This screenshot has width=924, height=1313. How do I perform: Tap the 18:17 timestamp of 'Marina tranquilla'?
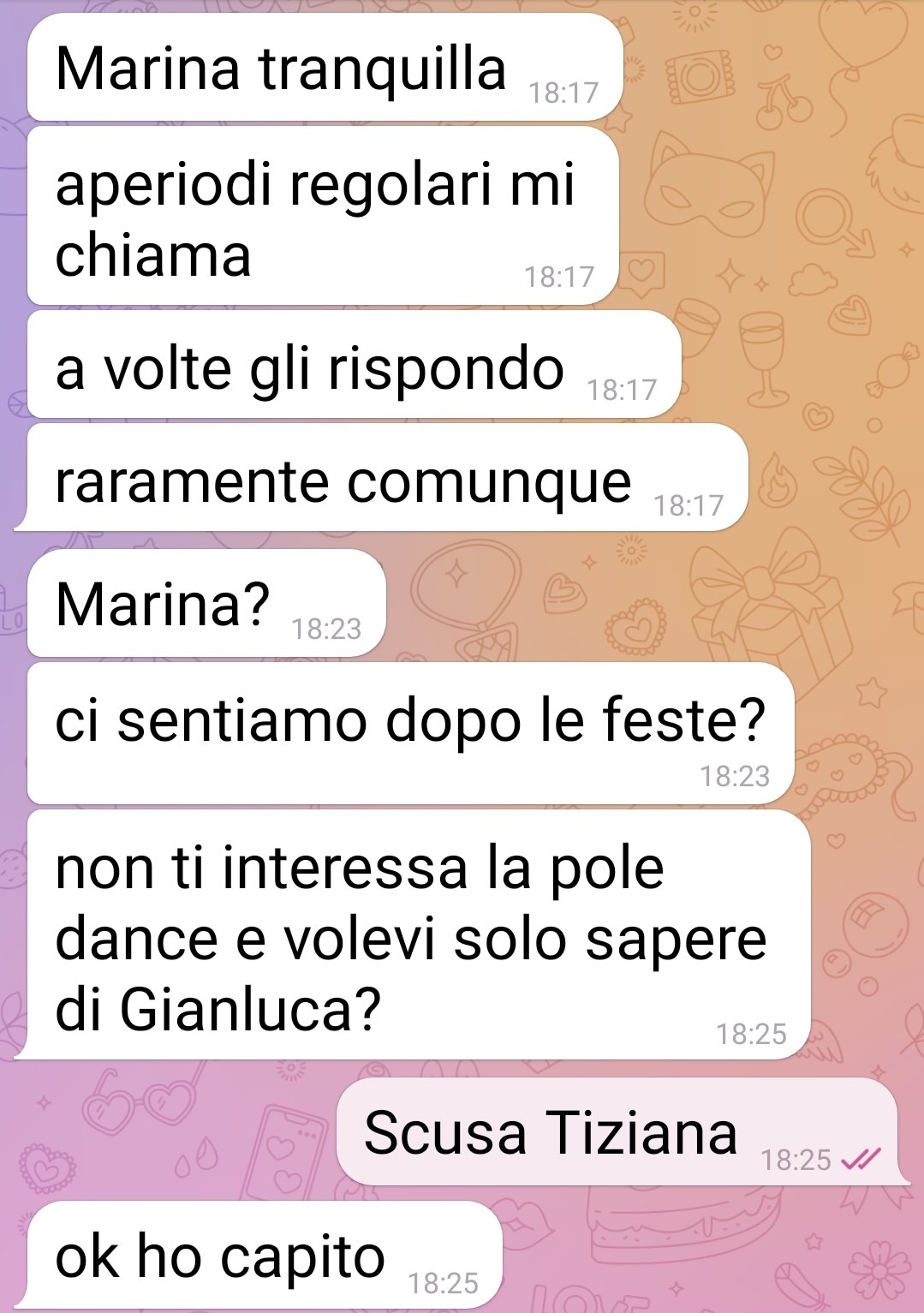pyautogui.click(x=563, y=93)
